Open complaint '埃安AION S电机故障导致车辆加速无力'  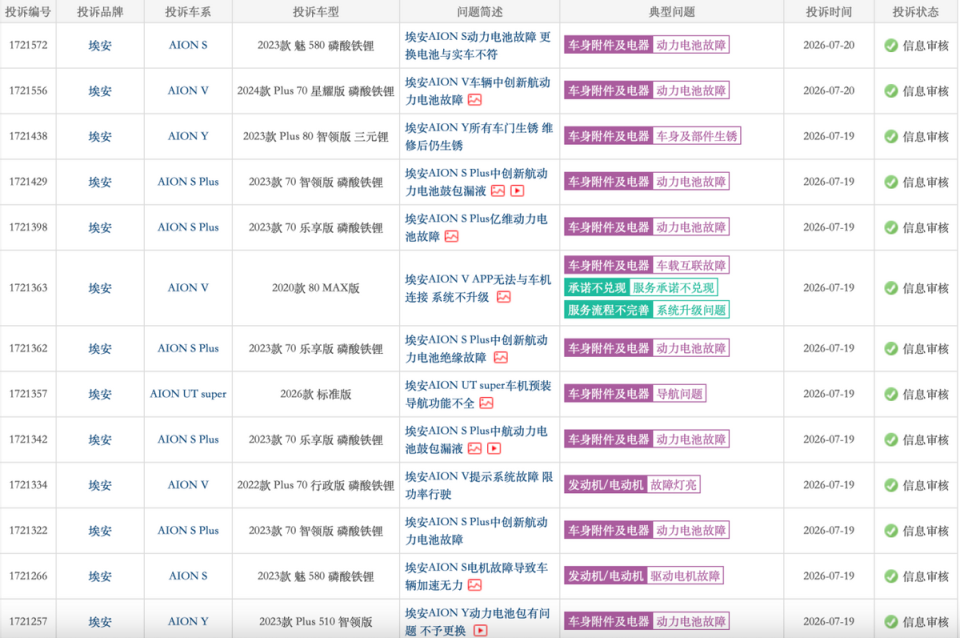[x=476, y=576]
